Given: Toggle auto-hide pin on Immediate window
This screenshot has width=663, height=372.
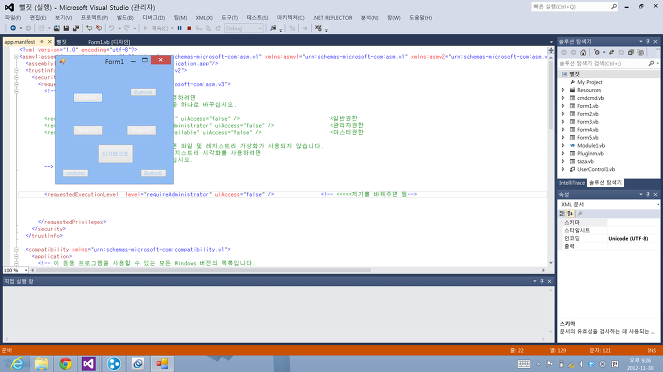Looking at the screenshot, I should point(542,281).
